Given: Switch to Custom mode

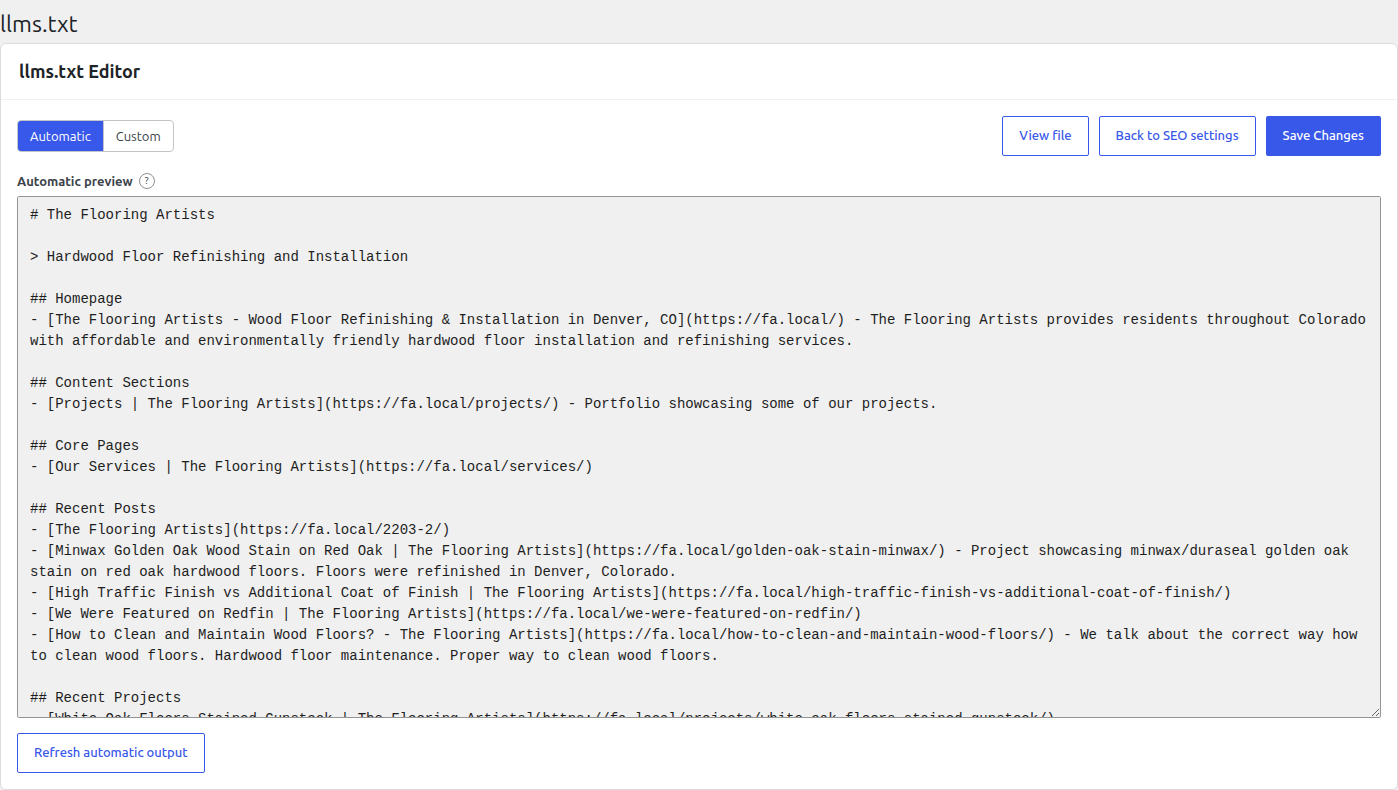Looking at the screenshot, I should pos(138,136).
